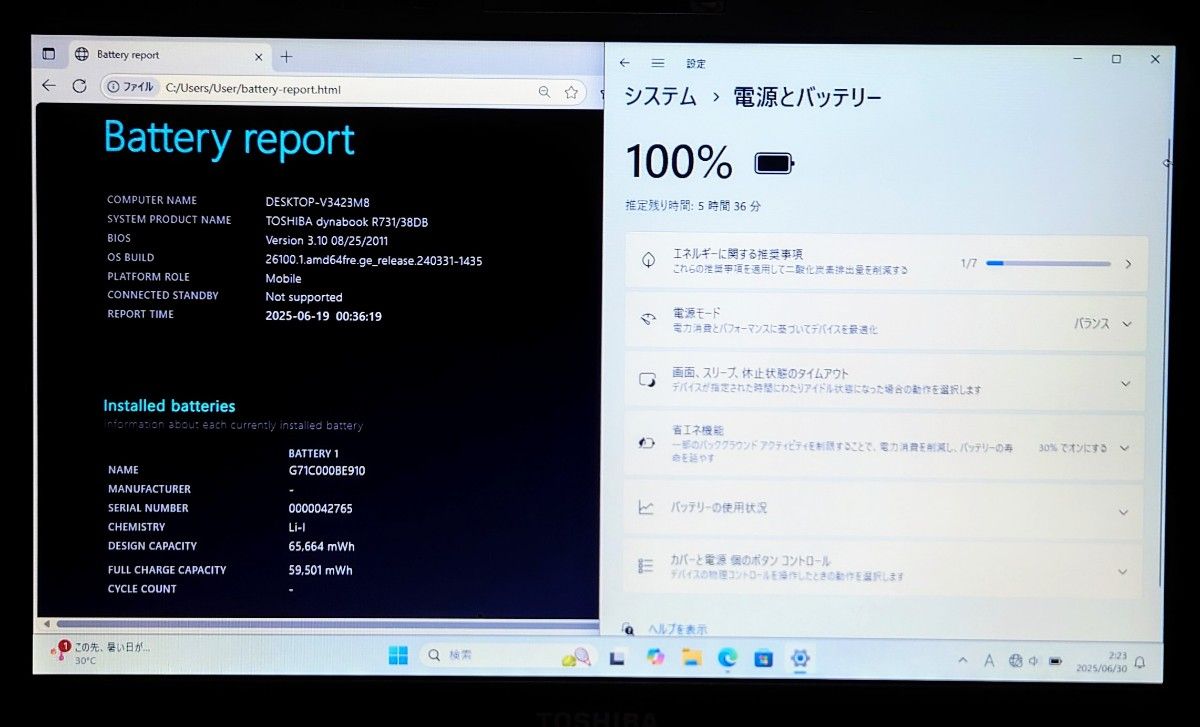Open the notification bell in system tray

(1141, 661)
